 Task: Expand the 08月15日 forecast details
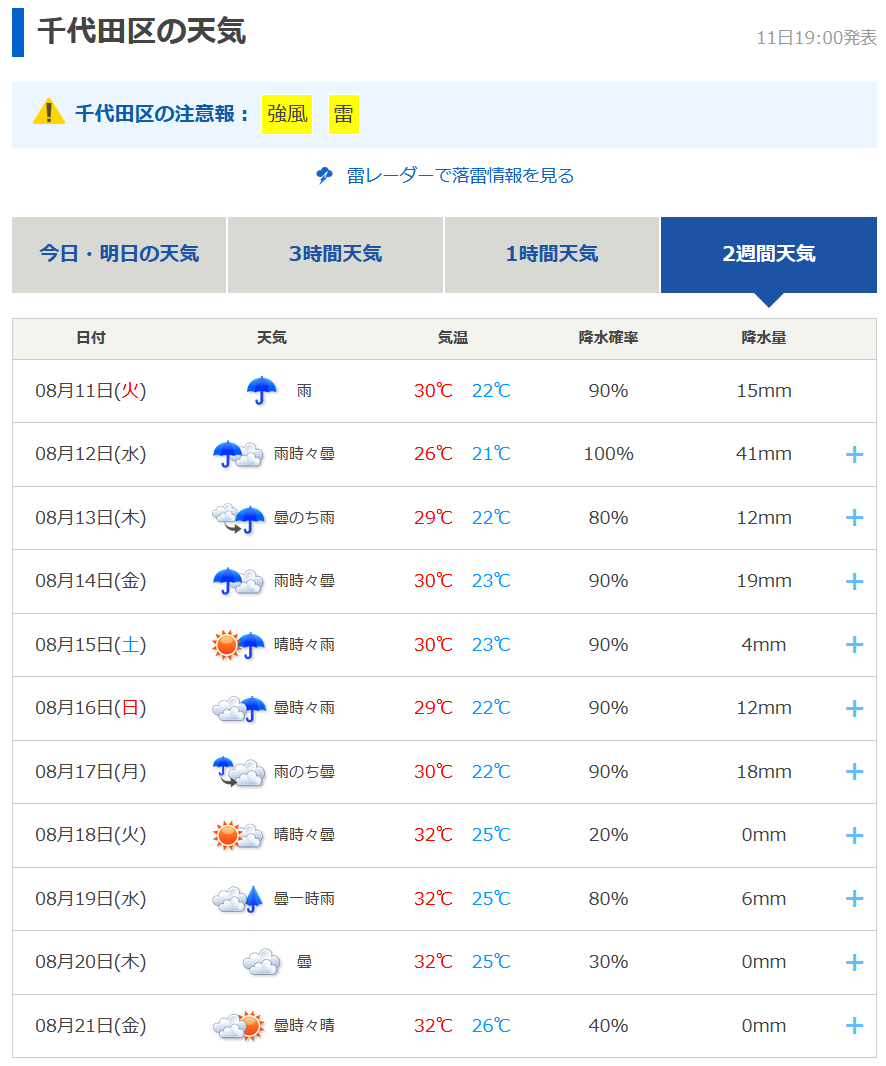[854, 644]
